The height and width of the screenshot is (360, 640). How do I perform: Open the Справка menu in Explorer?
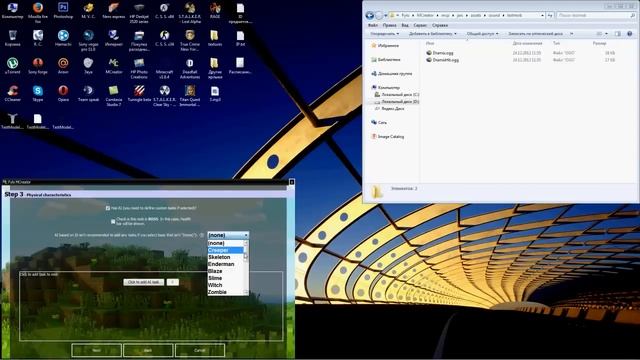[440, 25]
